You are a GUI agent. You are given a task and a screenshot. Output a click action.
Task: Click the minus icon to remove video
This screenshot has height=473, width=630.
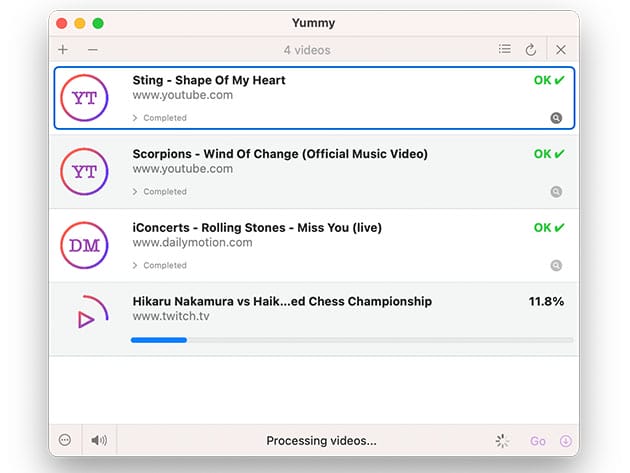(92, 50)
